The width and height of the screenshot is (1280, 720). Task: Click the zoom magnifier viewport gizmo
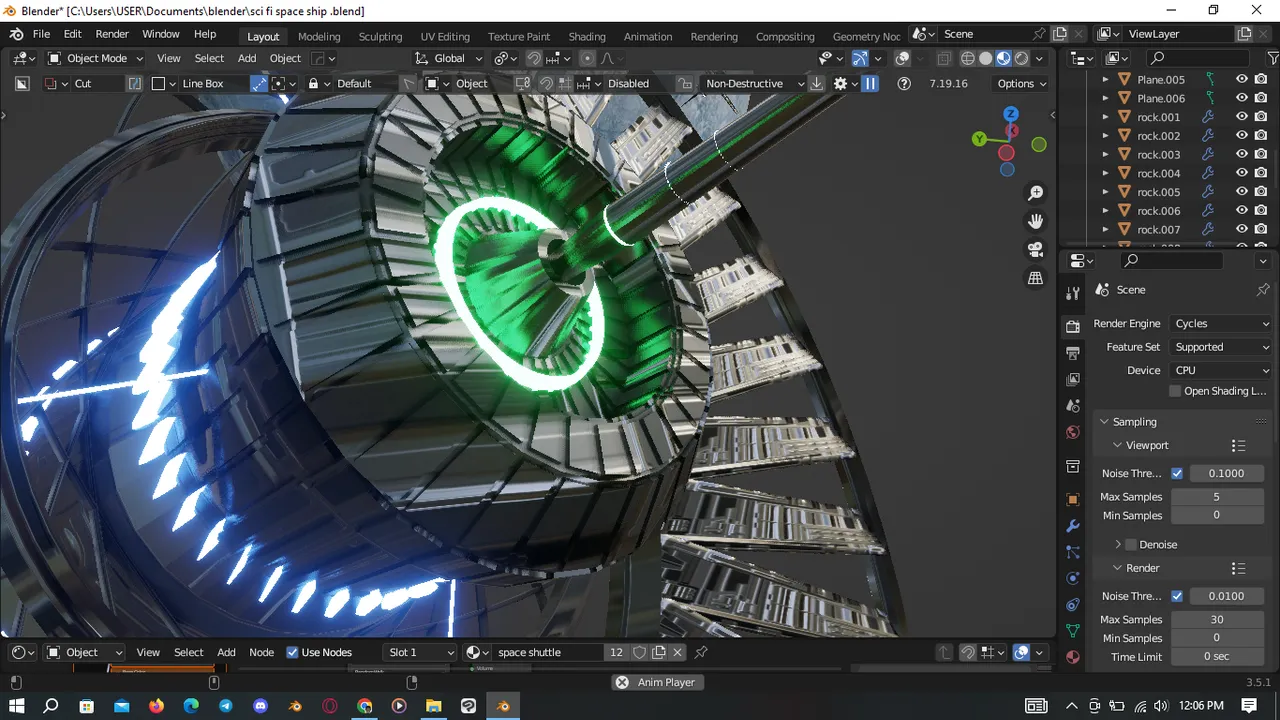[x=1036, y=193]
